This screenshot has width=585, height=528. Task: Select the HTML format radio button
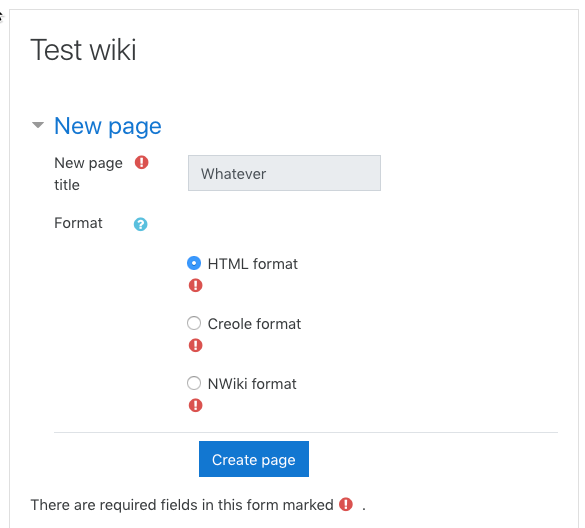(194, 263)
